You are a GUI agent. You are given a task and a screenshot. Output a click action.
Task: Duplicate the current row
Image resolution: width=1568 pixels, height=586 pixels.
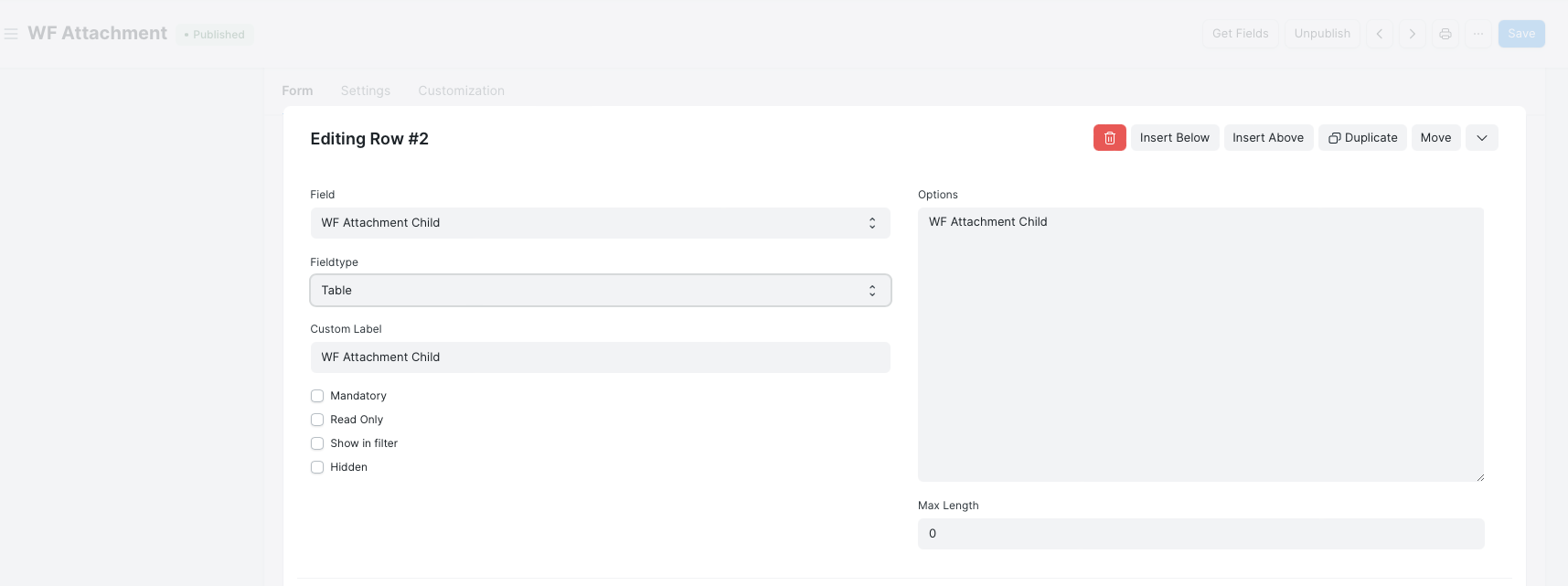point(1362,138)
